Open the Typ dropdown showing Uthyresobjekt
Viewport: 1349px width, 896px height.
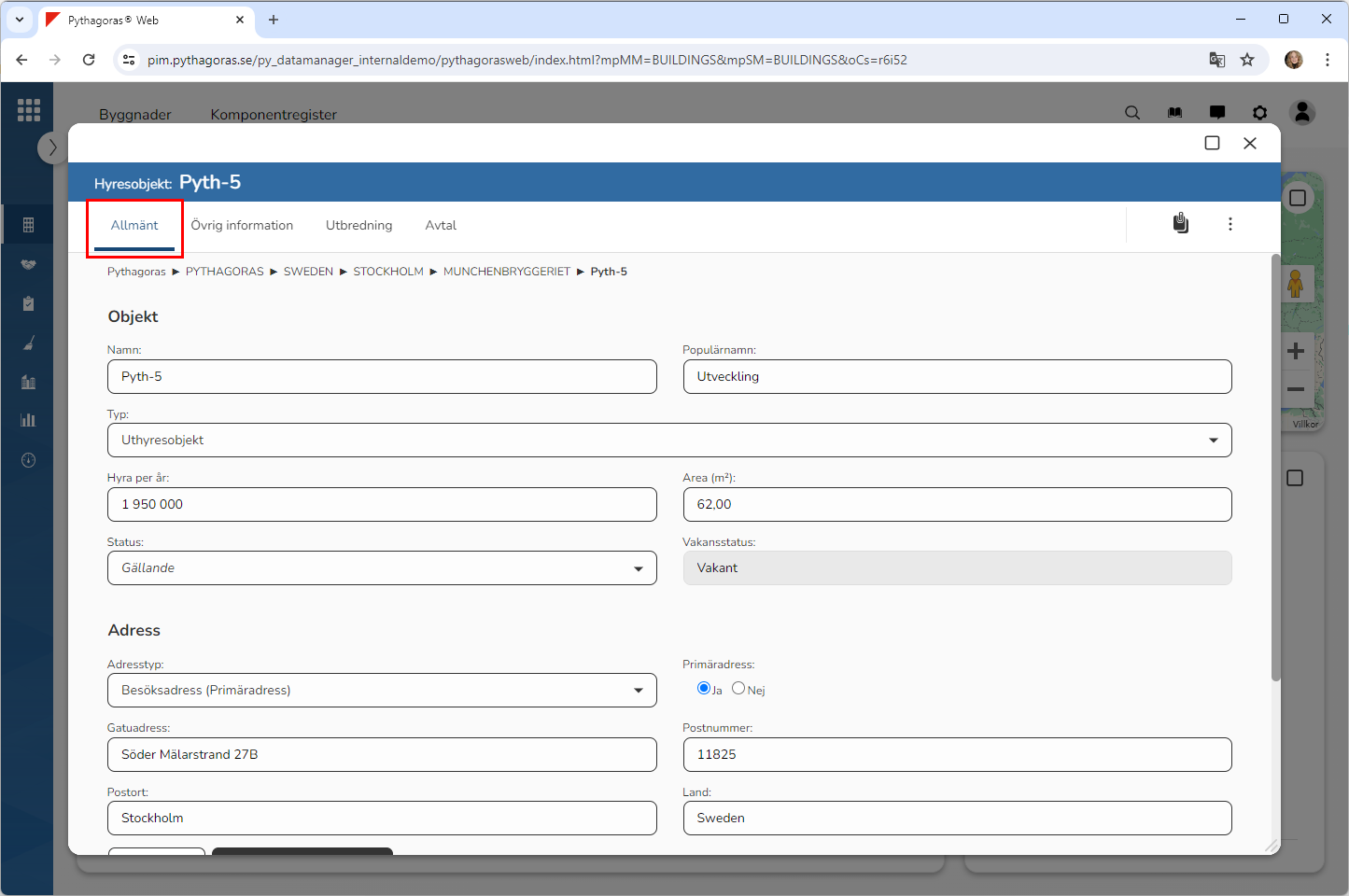click(x=669, y=441)
